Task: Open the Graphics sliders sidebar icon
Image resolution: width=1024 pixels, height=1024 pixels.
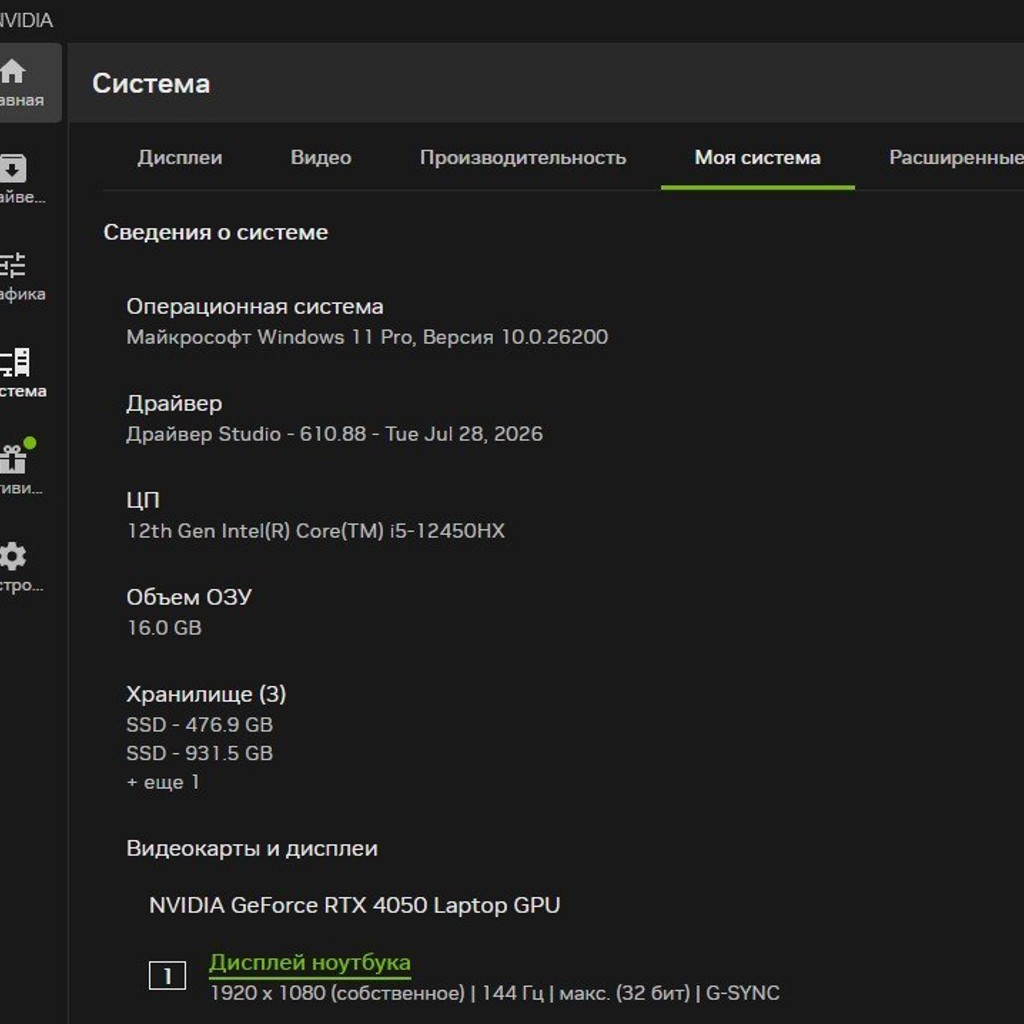Action: click(x=12, y=265)
